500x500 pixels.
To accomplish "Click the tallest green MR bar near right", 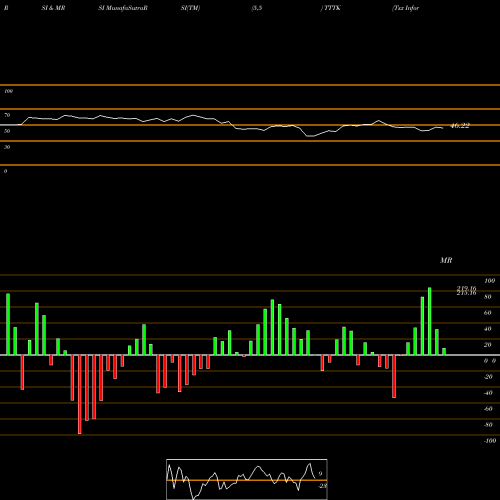I will 430,321.
